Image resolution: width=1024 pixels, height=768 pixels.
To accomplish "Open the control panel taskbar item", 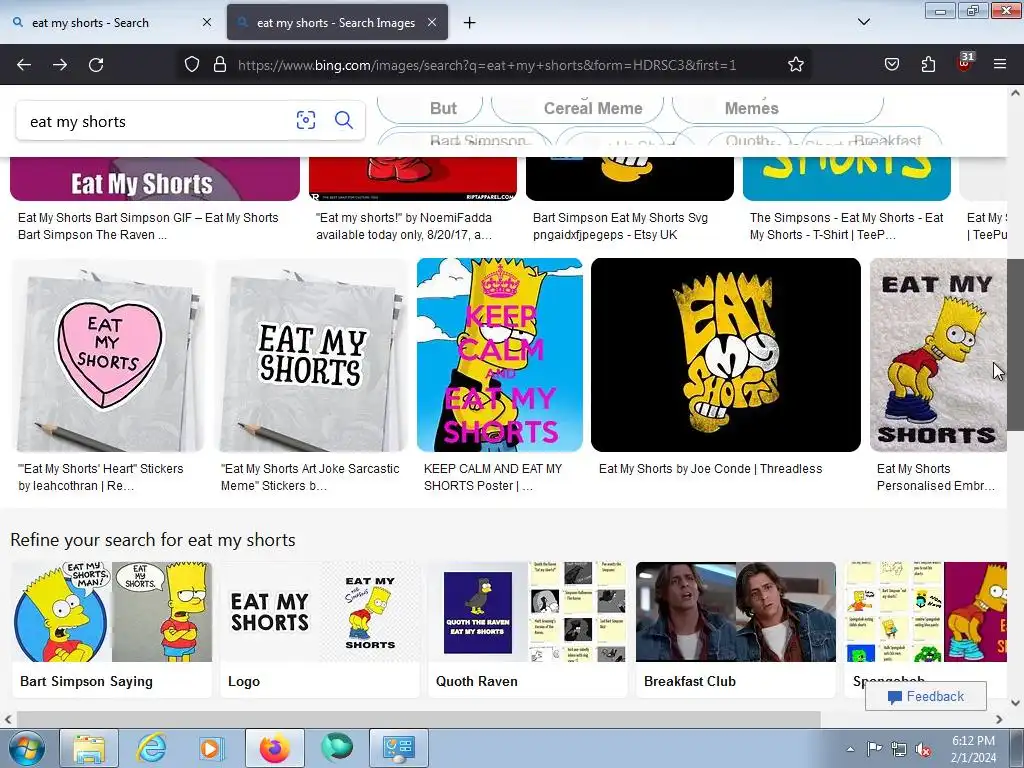I will [x=399, y=748].
